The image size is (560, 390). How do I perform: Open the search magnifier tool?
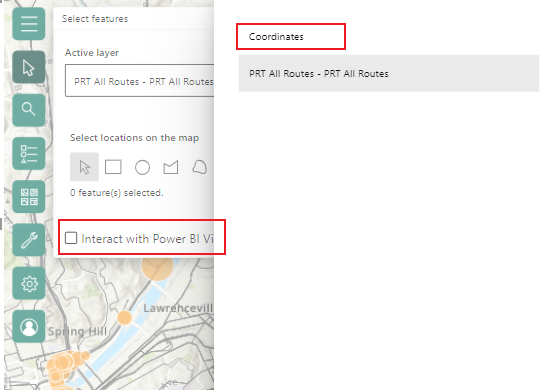pyautogui.click(x=29, y=110)
